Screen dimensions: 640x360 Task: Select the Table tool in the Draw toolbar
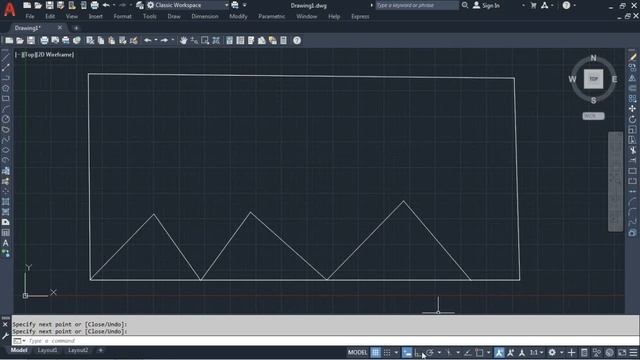pyautogui.click(x=5, y=233)
